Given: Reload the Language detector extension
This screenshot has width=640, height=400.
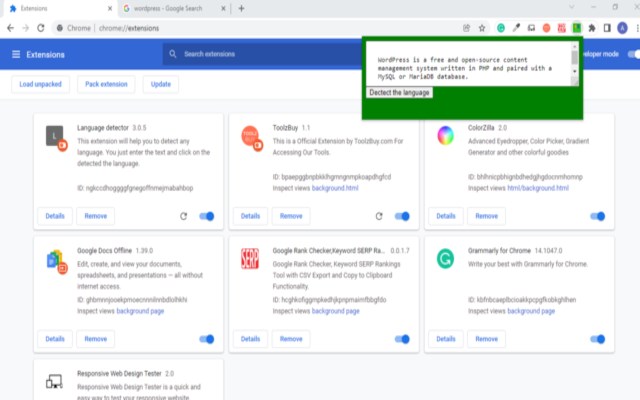Looking at the screenshot, I should [x=184, y=216].
